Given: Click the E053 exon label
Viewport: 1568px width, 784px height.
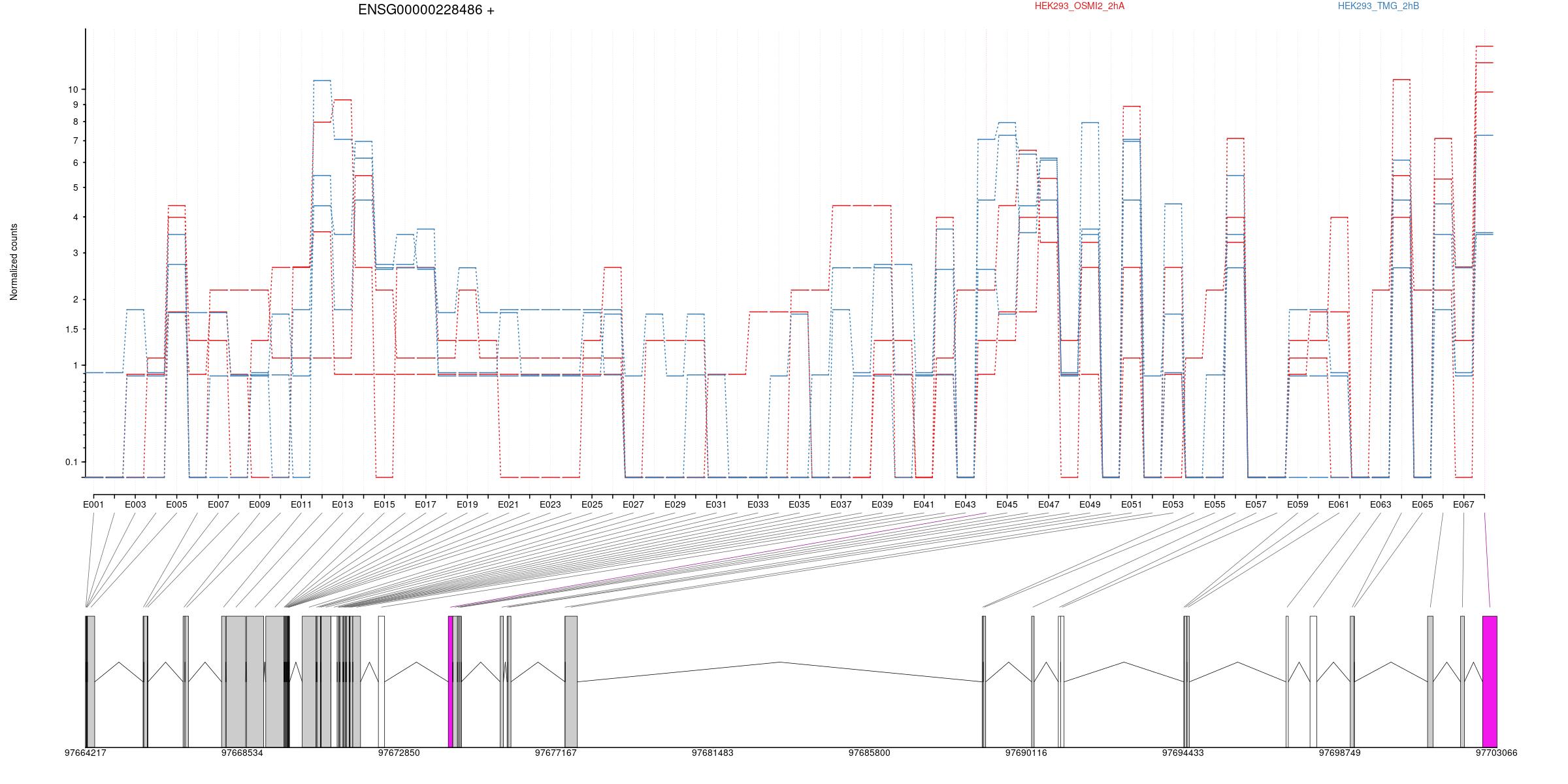Looking at the screenshot, I should pos(1173,505).
